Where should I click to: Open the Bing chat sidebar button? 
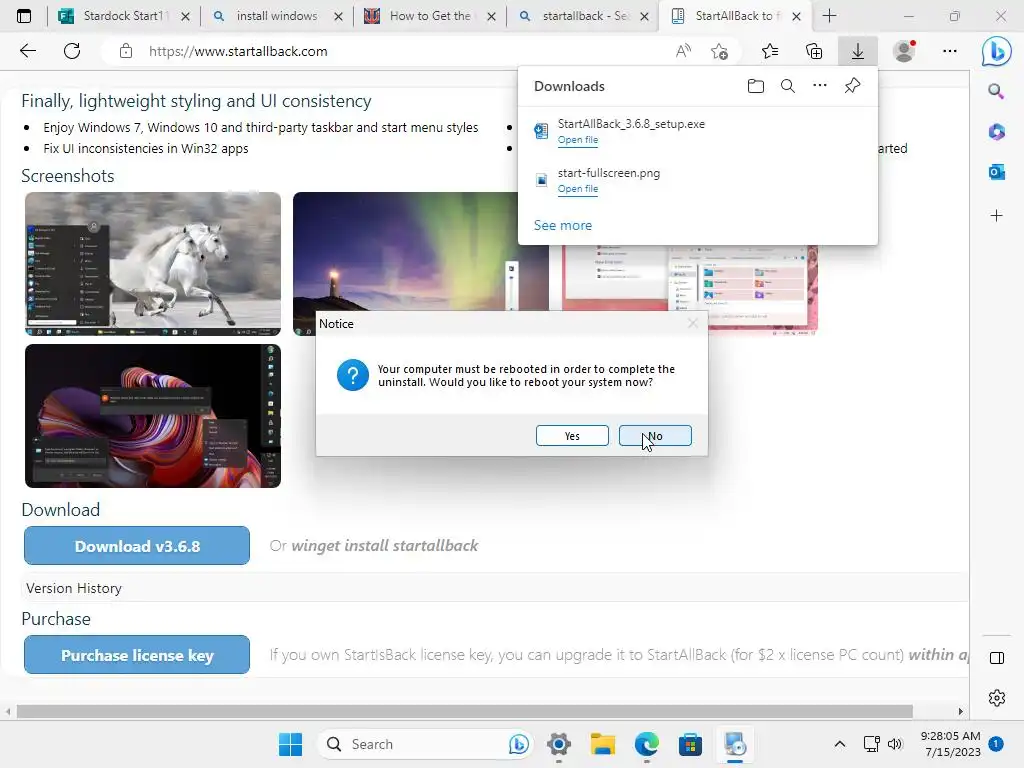tap(997, 51)
